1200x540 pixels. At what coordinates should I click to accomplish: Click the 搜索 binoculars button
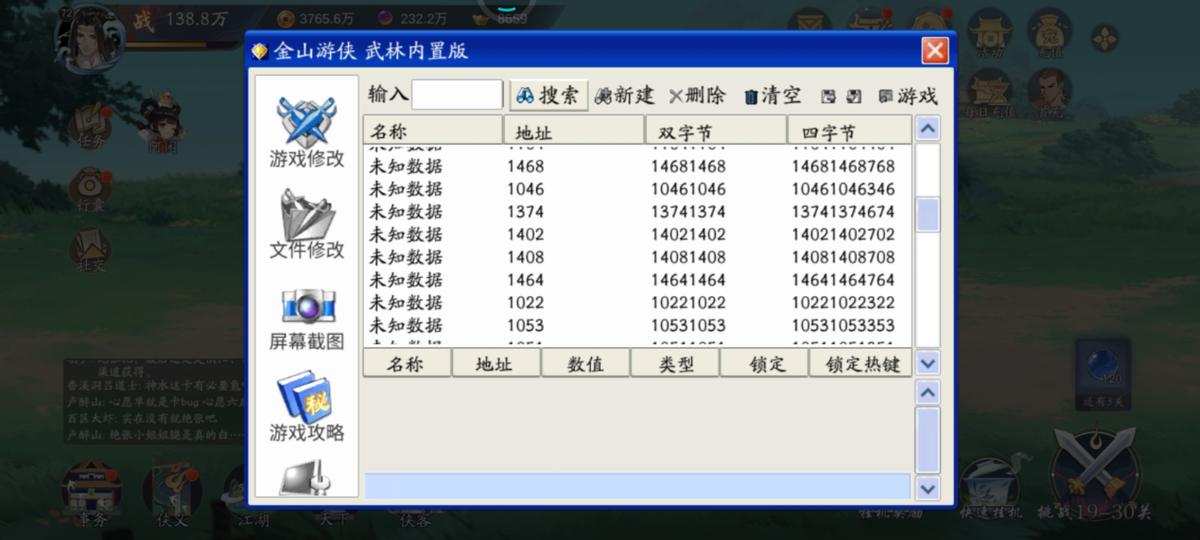tap(548, 96)
